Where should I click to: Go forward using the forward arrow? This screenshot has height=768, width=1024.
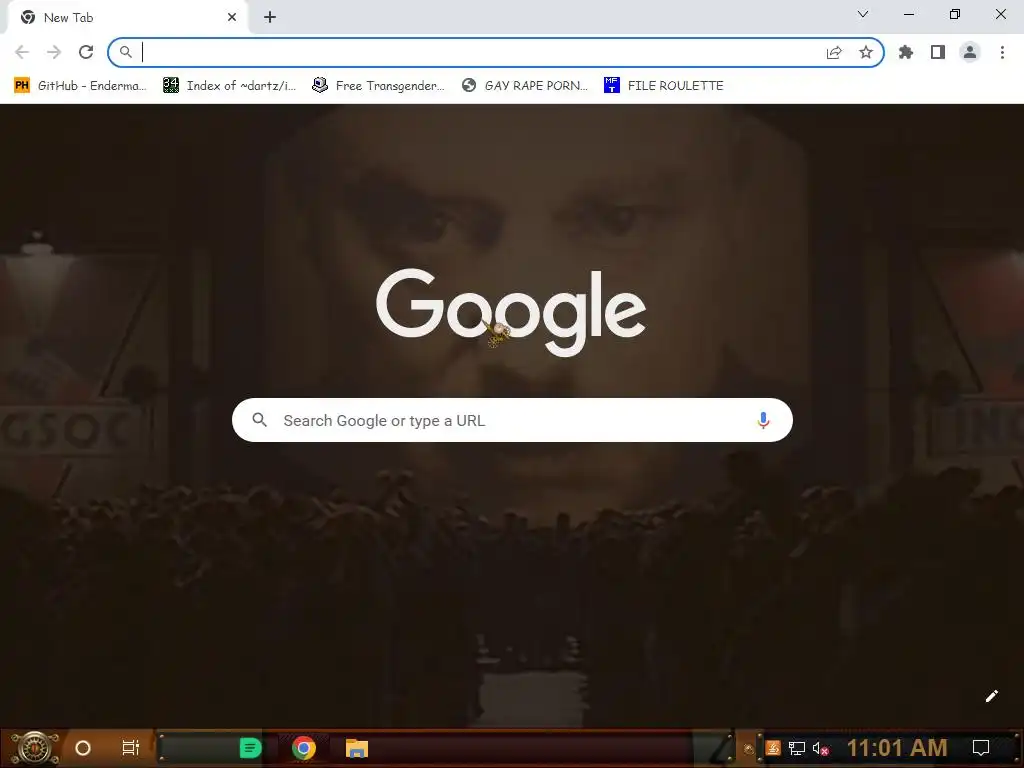click(54, 52)
